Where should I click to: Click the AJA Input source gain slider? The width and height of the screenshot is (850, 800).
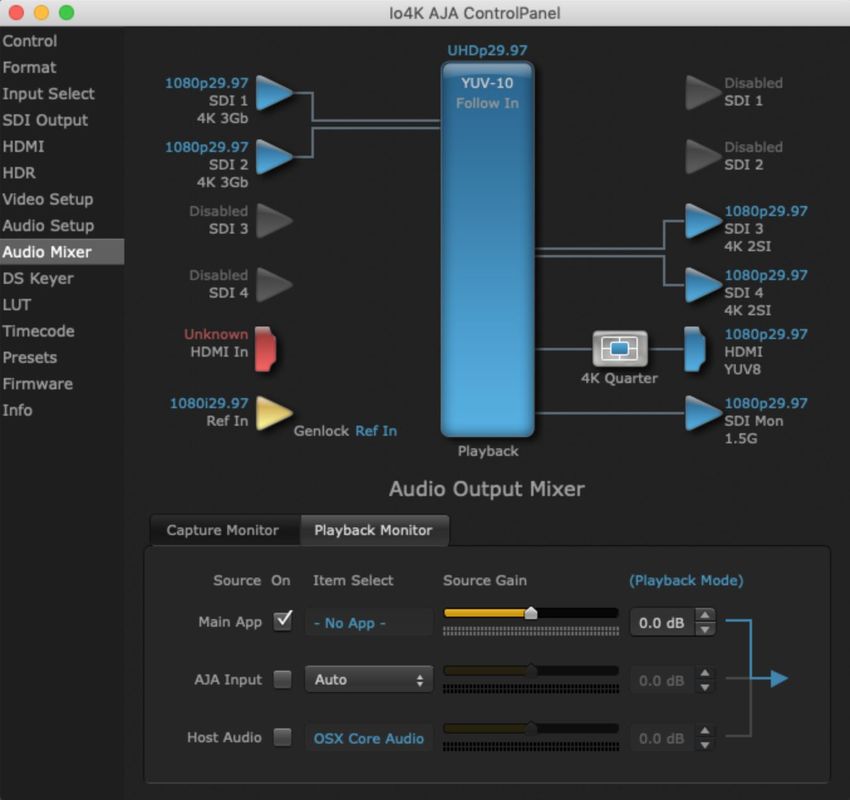point(531,671)
